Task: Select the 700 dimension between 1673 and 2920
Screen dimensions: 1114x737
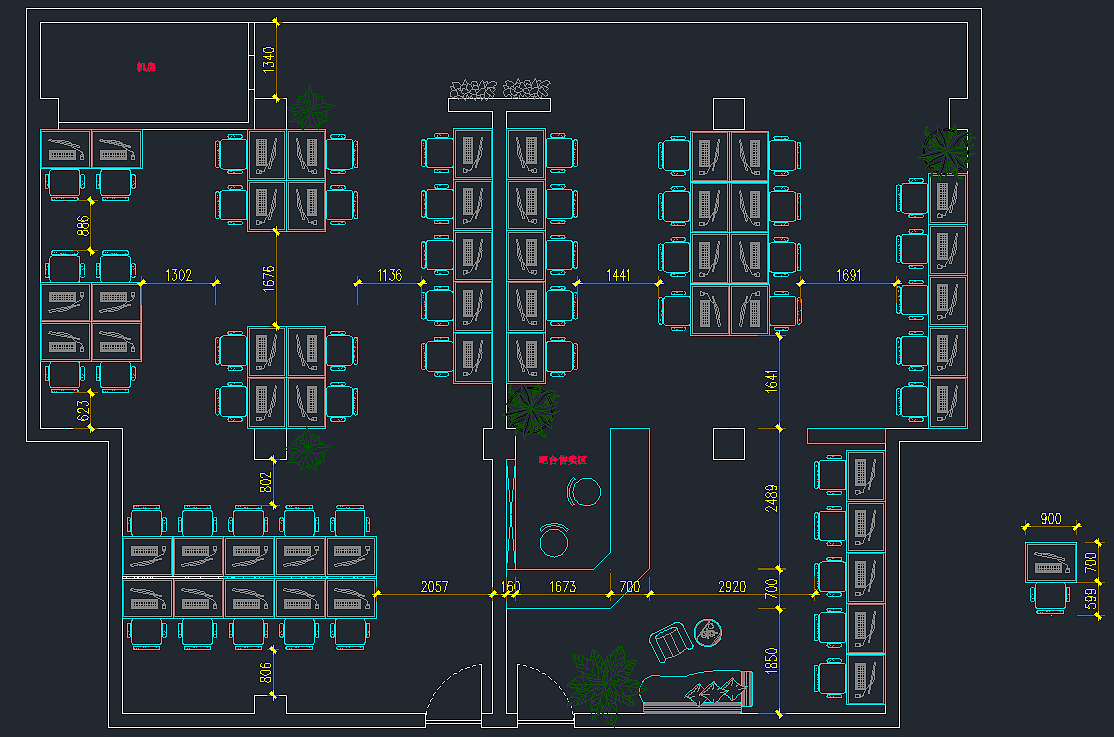Action: click(x=629, y=586)
